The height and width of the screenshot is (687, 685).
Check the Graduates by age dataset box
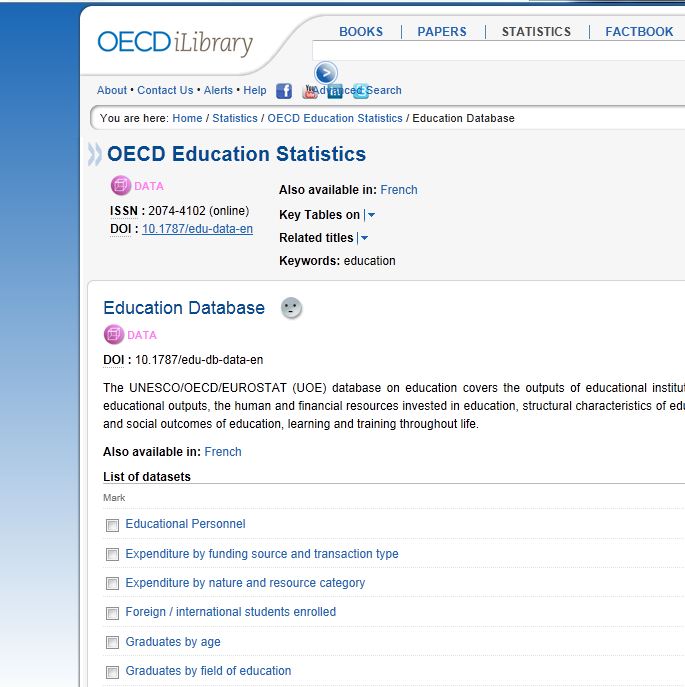[x=112, y=643]
